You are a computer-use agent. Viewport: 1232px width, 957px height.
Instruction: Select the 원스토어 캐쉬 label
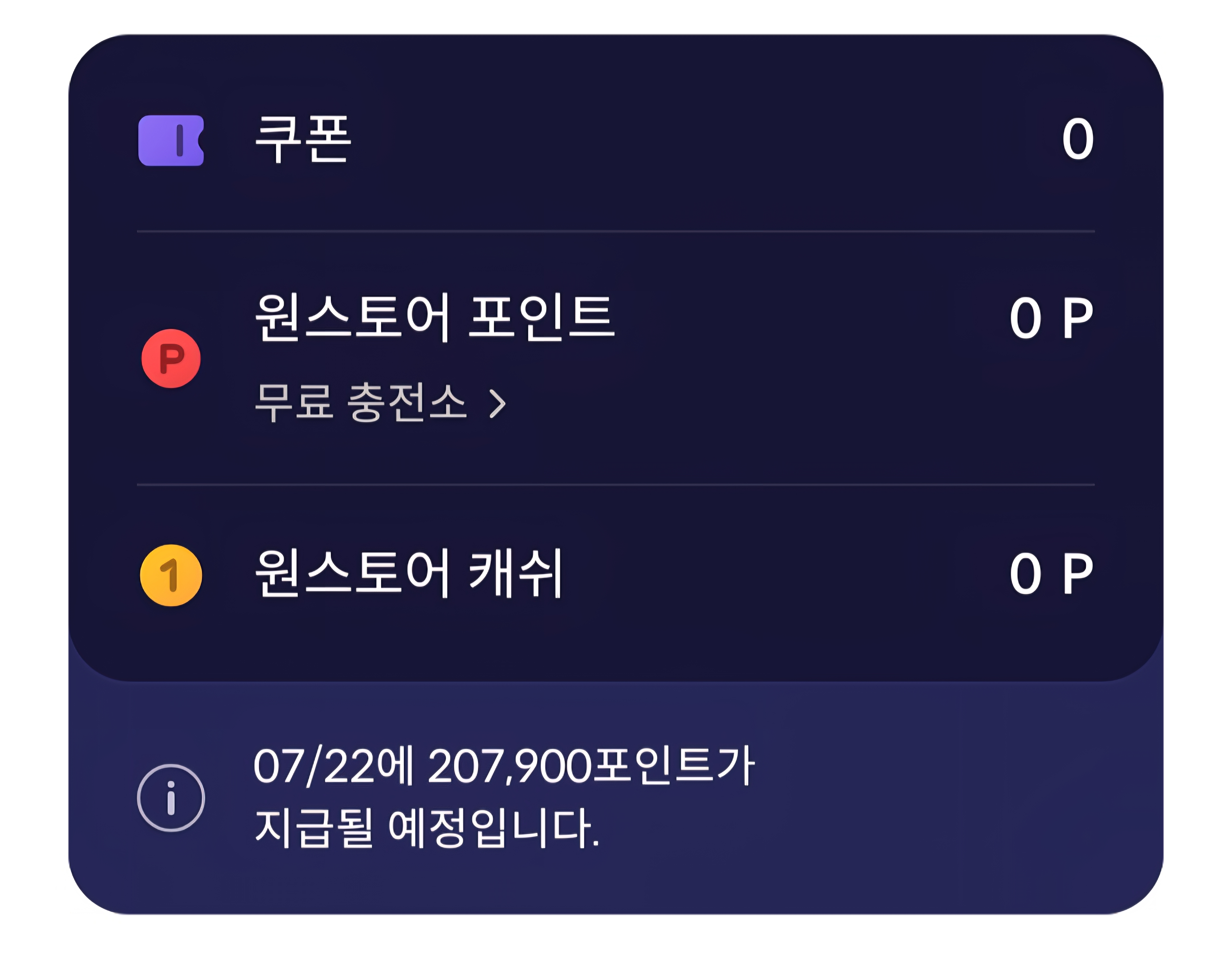[x=410, y=573]
